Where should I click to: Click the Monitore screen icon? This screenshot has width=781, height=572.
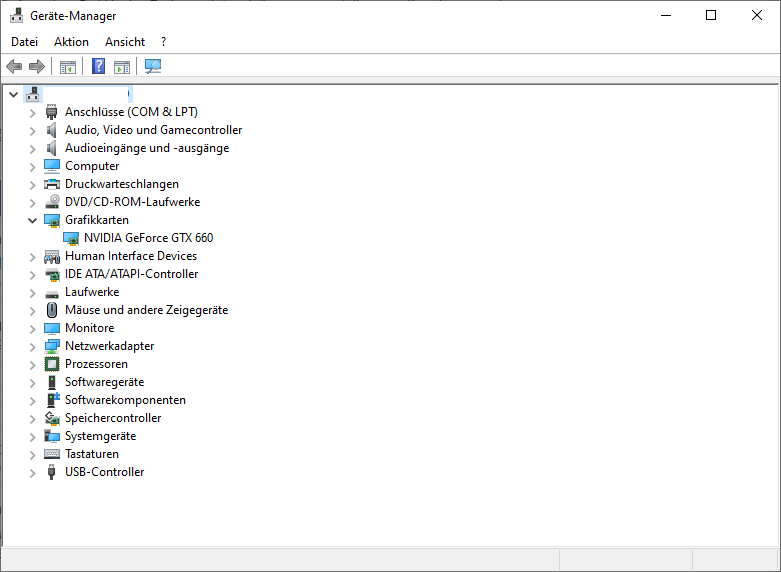[x=52, y=328]
